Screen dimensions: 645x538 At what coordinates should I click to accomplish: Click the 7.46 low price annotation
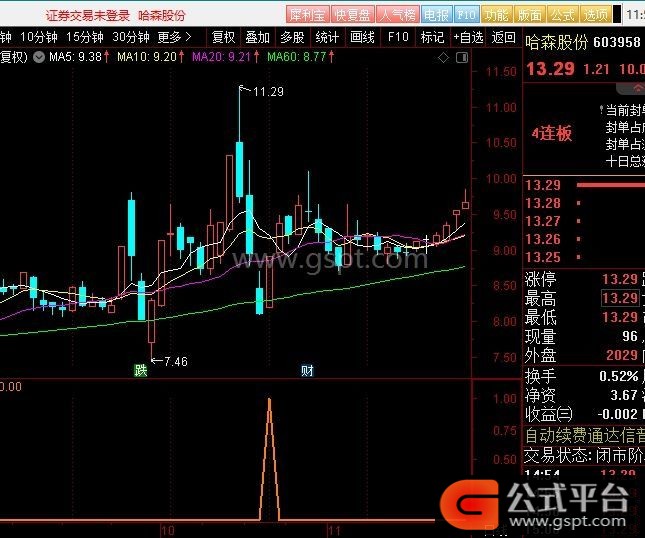coord(176,362)
